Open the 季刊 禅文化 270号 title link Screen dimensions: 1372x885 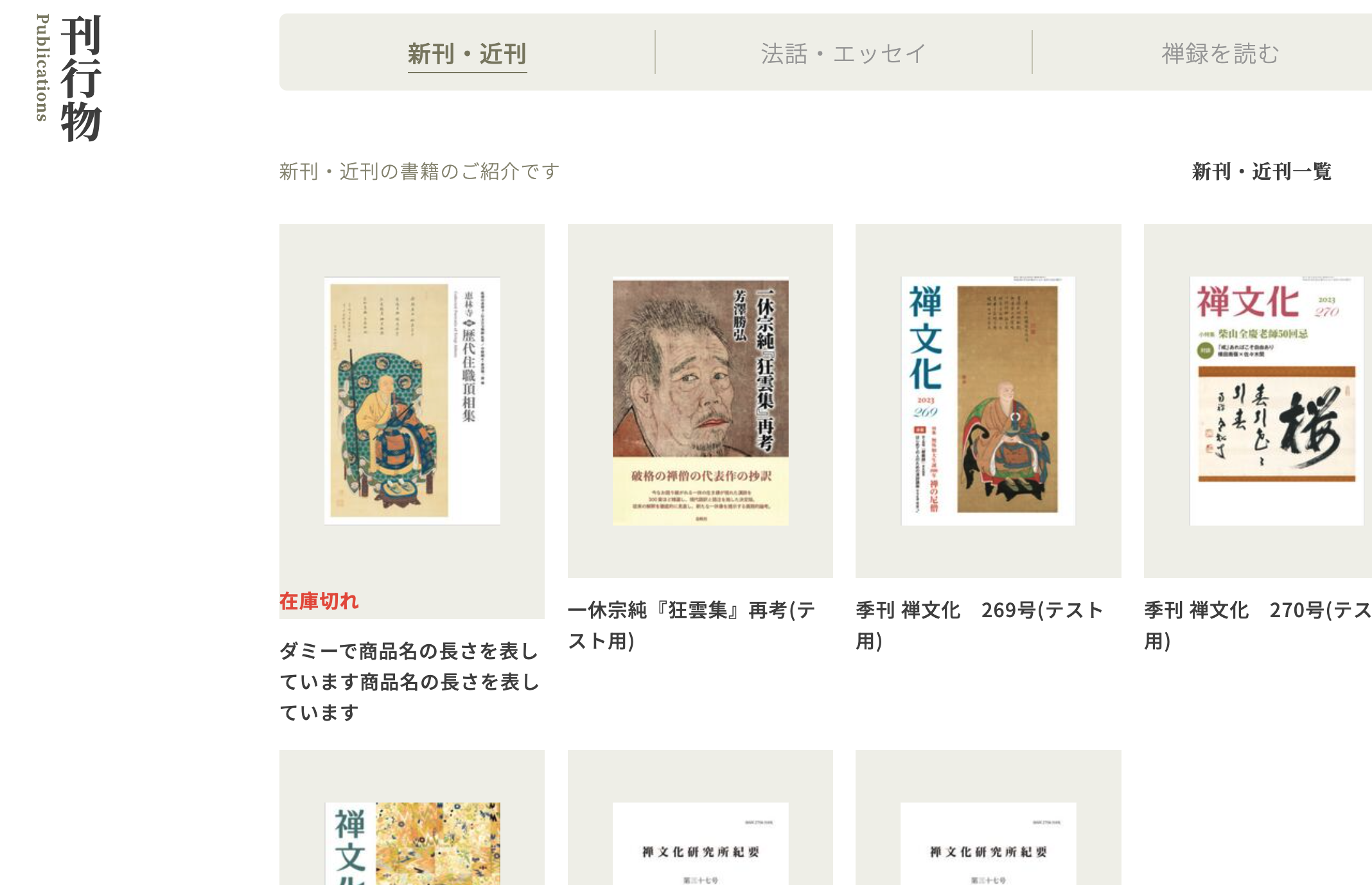[1258, 625]
